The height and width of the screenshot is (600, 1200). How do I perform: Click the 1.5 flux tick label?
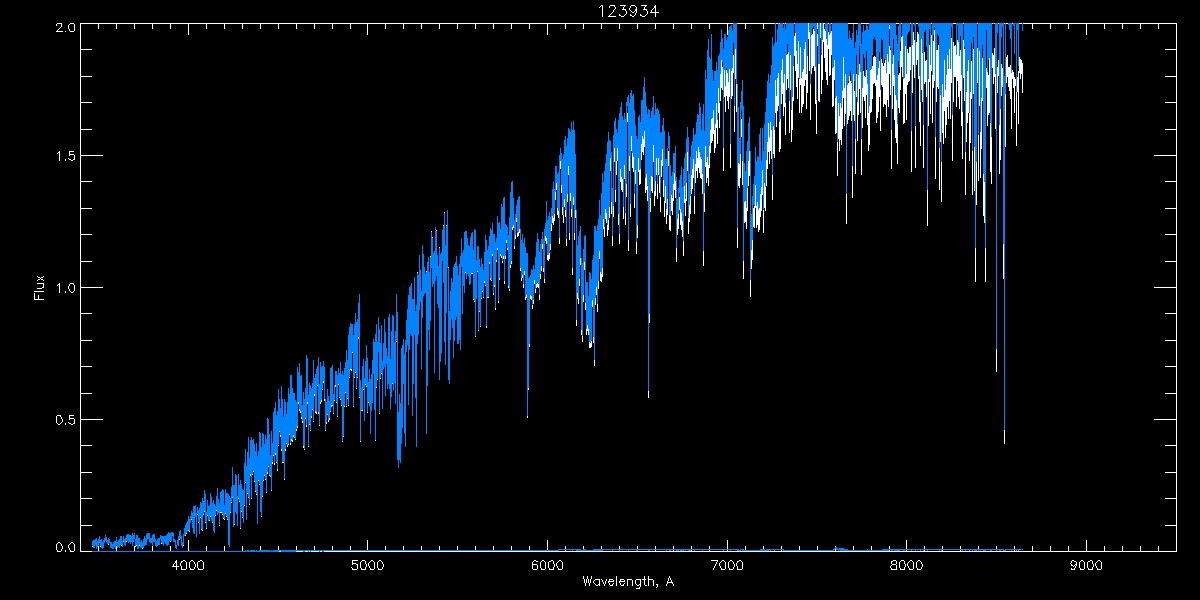(x=64, y=157)
